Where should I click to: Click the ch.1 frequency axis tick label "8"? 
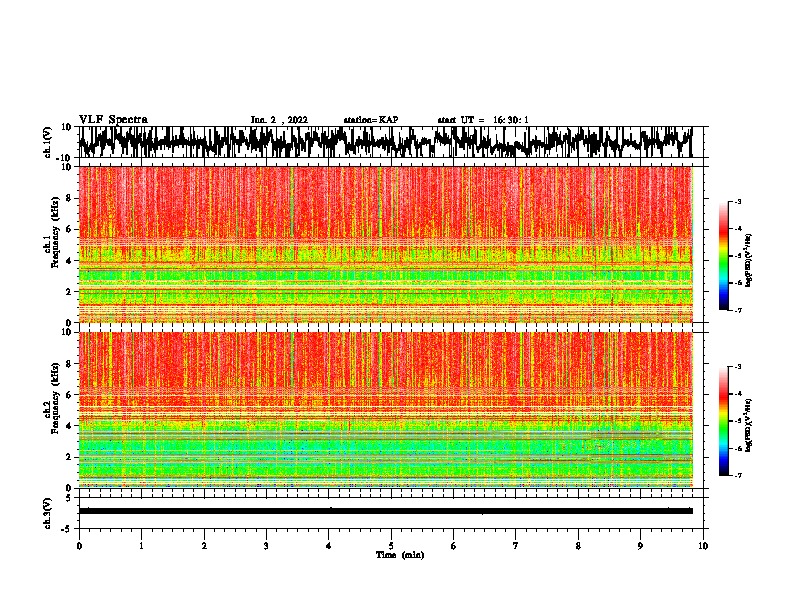[69, 198]
